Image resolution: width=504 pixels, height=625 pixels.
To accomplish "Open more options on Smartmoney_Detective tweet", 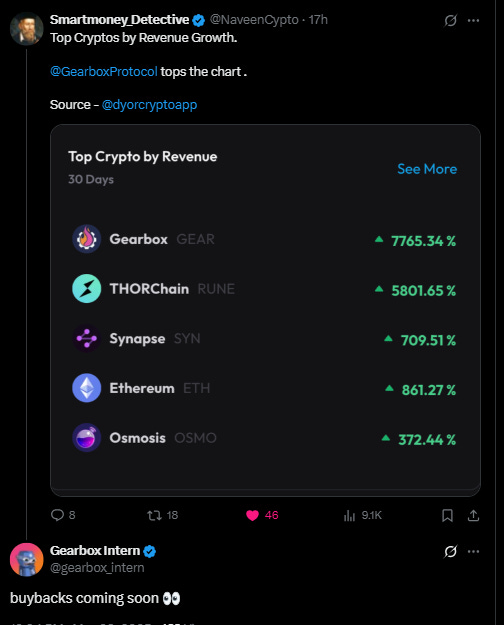I will click(x=473, y=20).
